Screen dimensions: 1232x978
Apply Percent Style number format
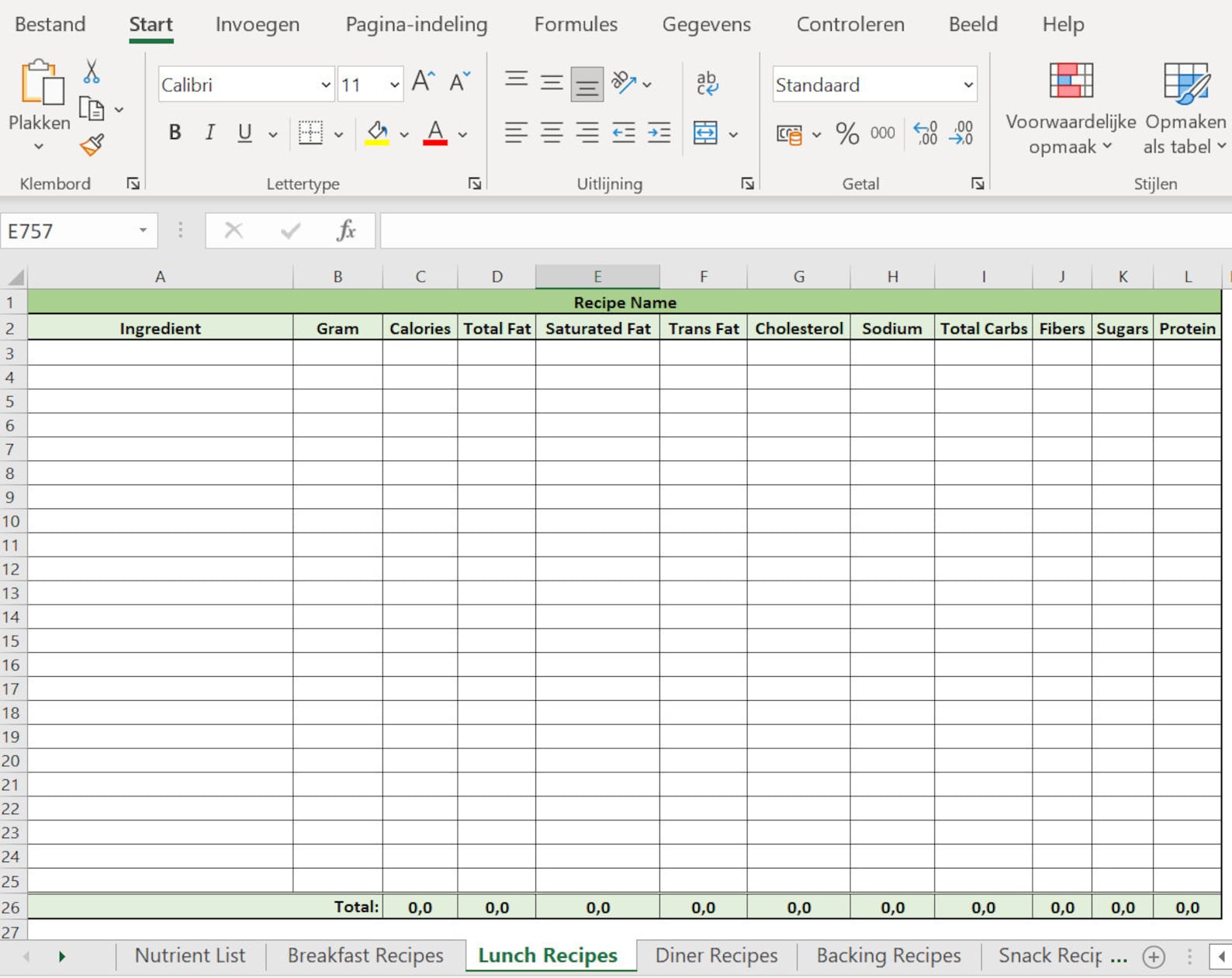(847, 134)
